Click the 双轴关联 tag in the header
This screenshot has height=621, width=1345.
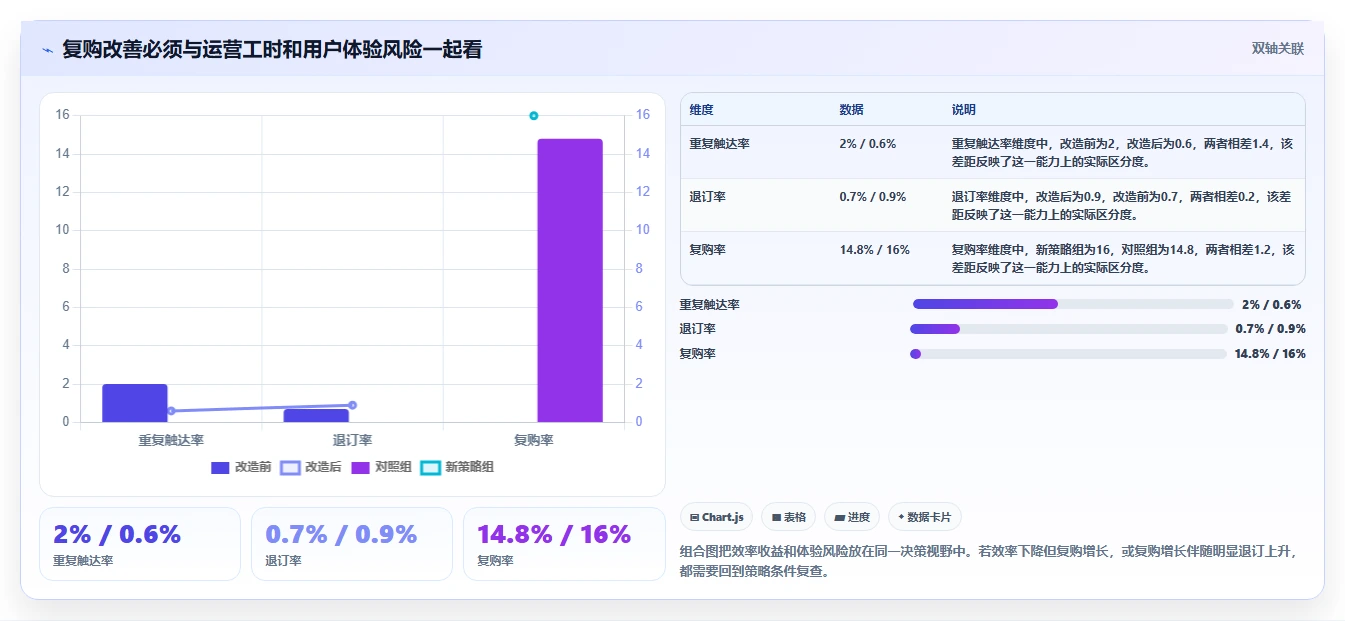[1278, 49]
